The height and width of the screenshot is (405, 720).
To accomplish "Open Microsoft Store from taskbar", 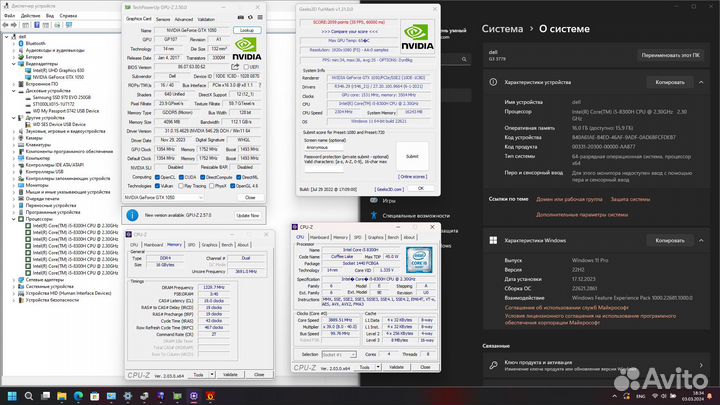I will [x=95, y=396].
